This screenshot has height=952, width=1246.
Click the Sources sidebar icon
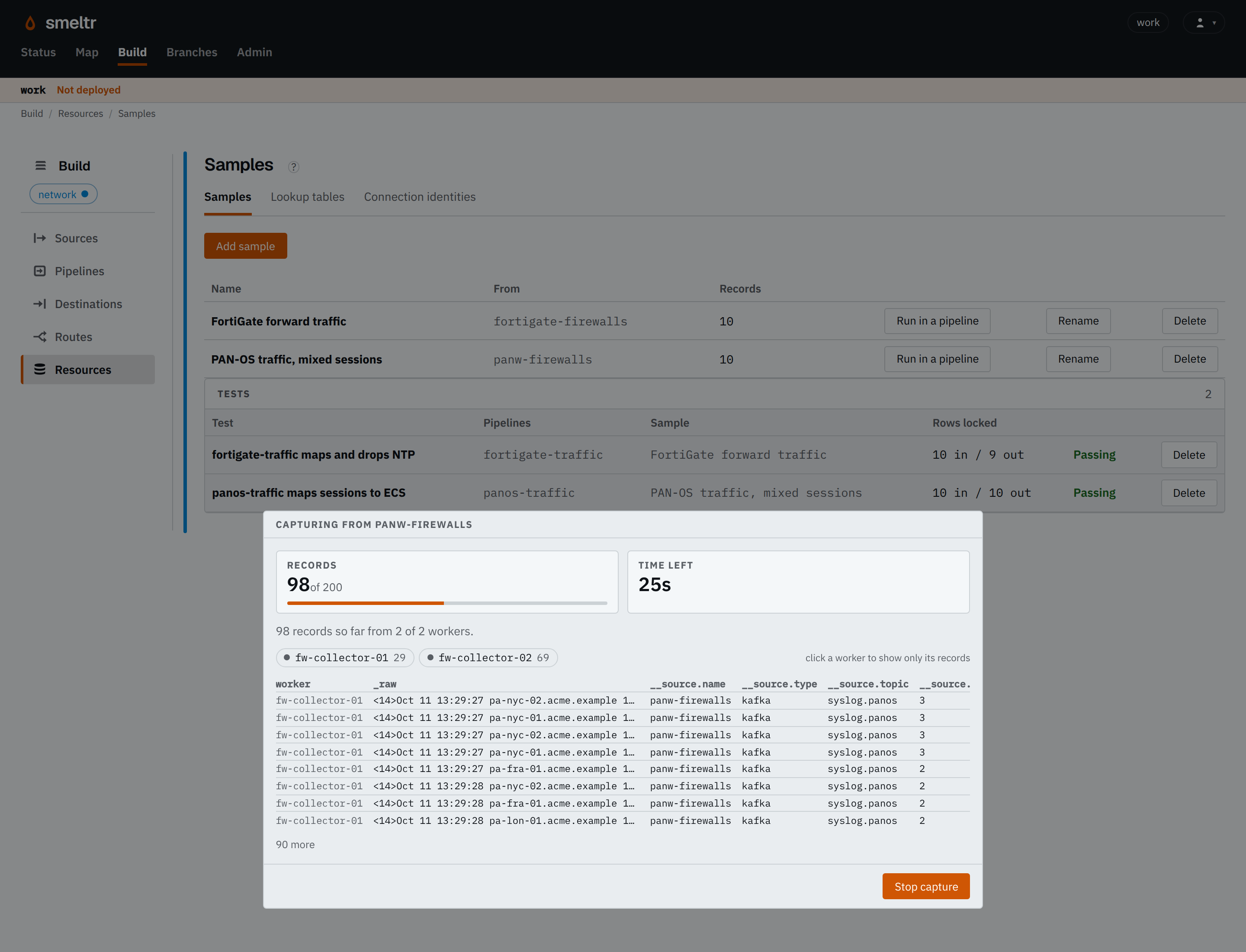(40, 238)
